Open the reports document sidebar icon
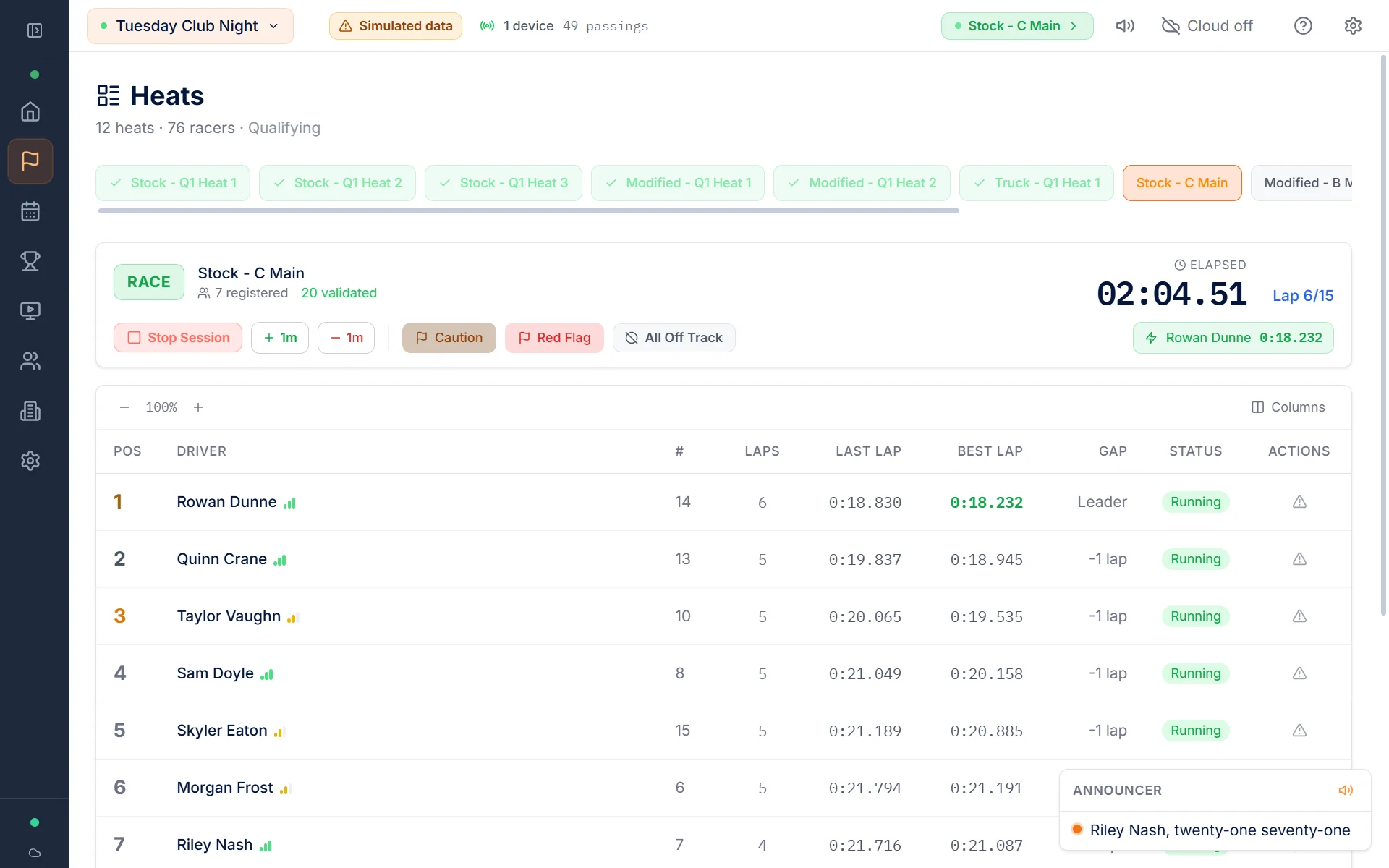The height and width of the screenshot is (868, 1389). [30, 411]
